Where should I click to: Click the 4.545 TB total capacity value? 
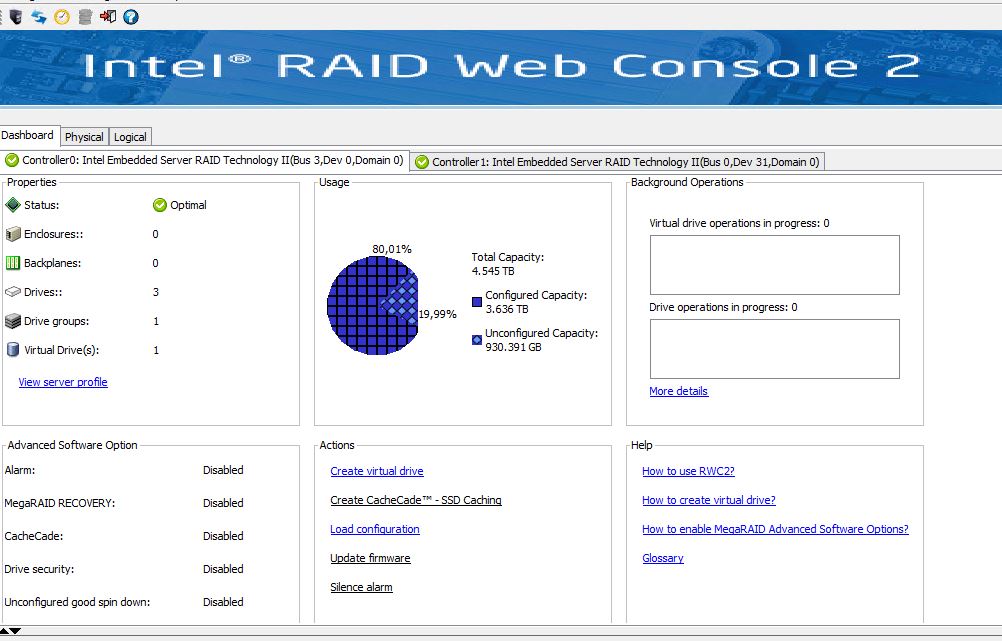coord(493,271)
